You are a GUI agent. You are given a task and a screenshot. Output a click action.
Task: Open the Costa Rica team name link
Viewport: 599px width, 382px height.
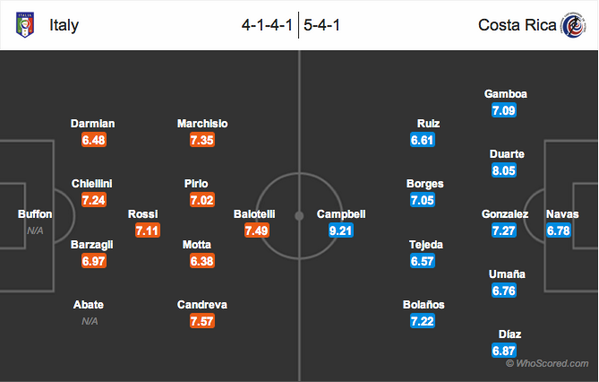[517, 25]
